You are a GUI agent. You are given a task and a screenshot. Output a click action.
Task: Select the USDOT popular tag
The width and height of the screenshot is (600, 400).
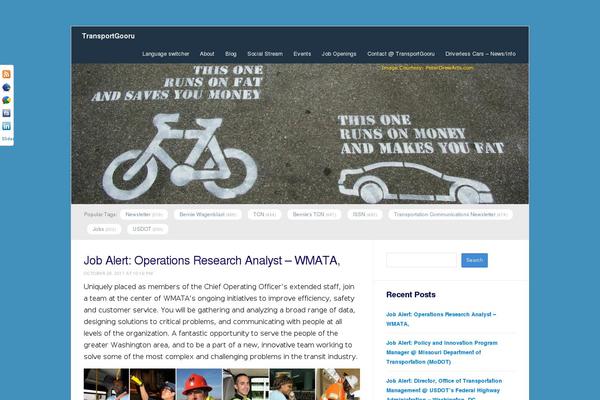pos(147,229)
